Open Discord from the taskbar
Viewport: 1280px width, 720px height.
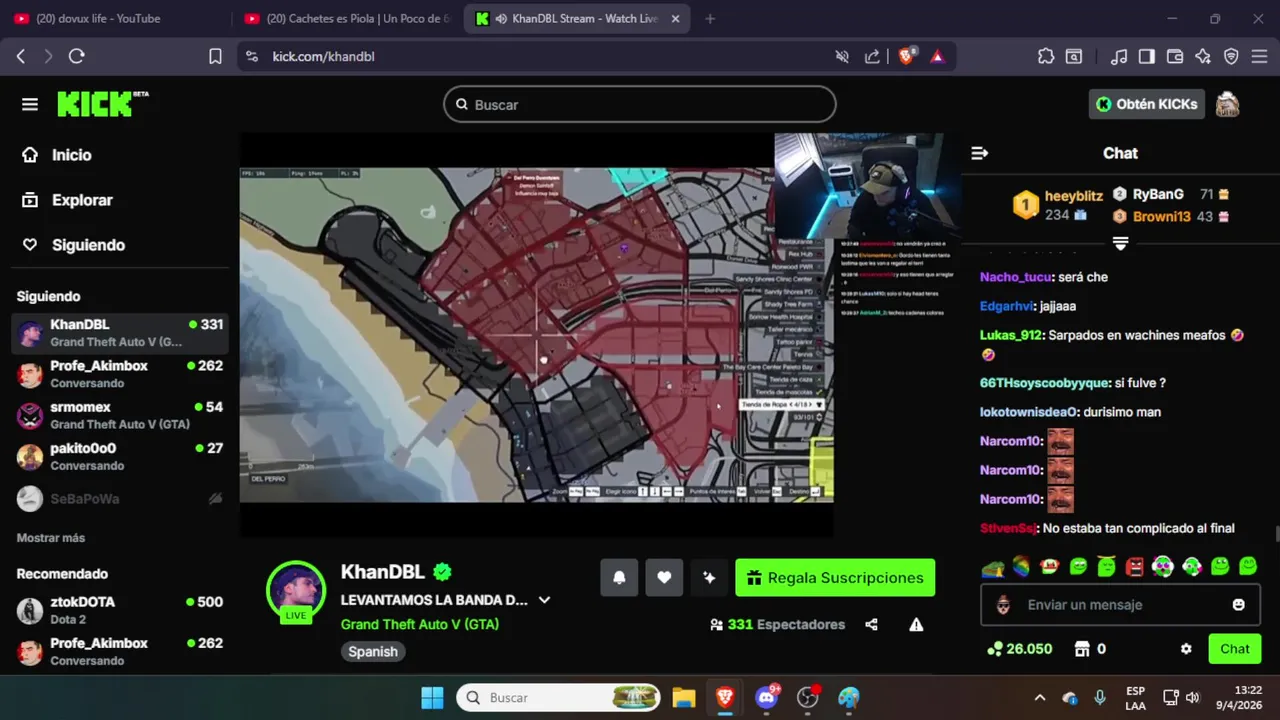[767, 697]
